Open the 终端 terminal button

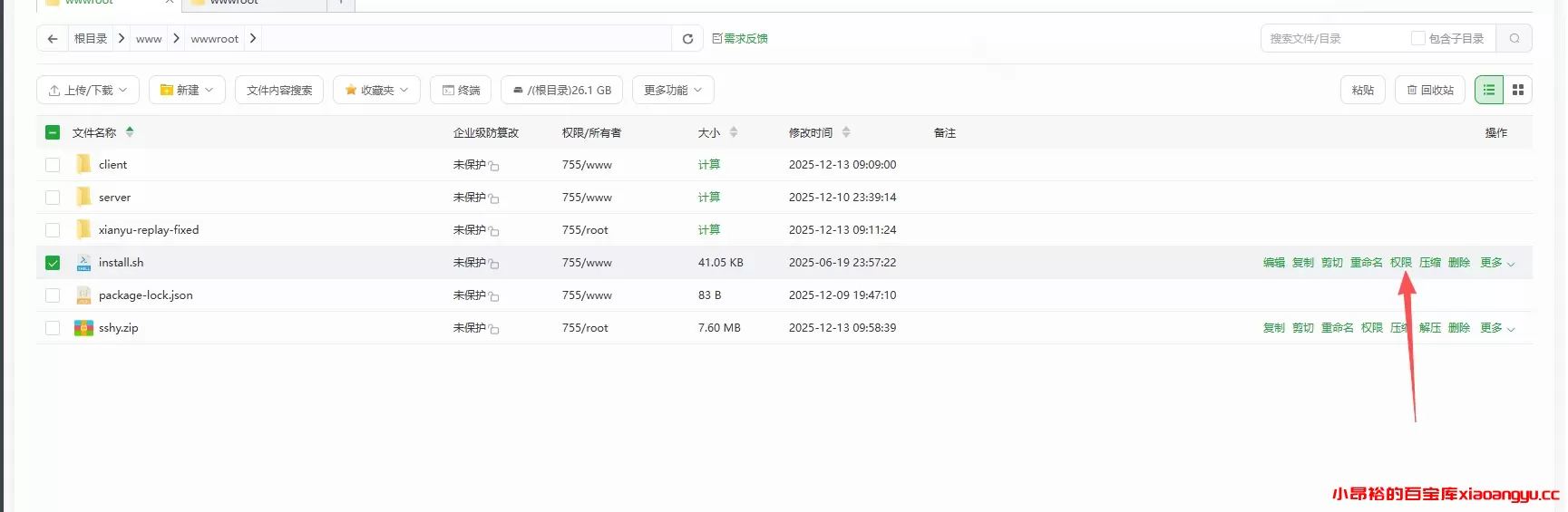tap(461, 90)
